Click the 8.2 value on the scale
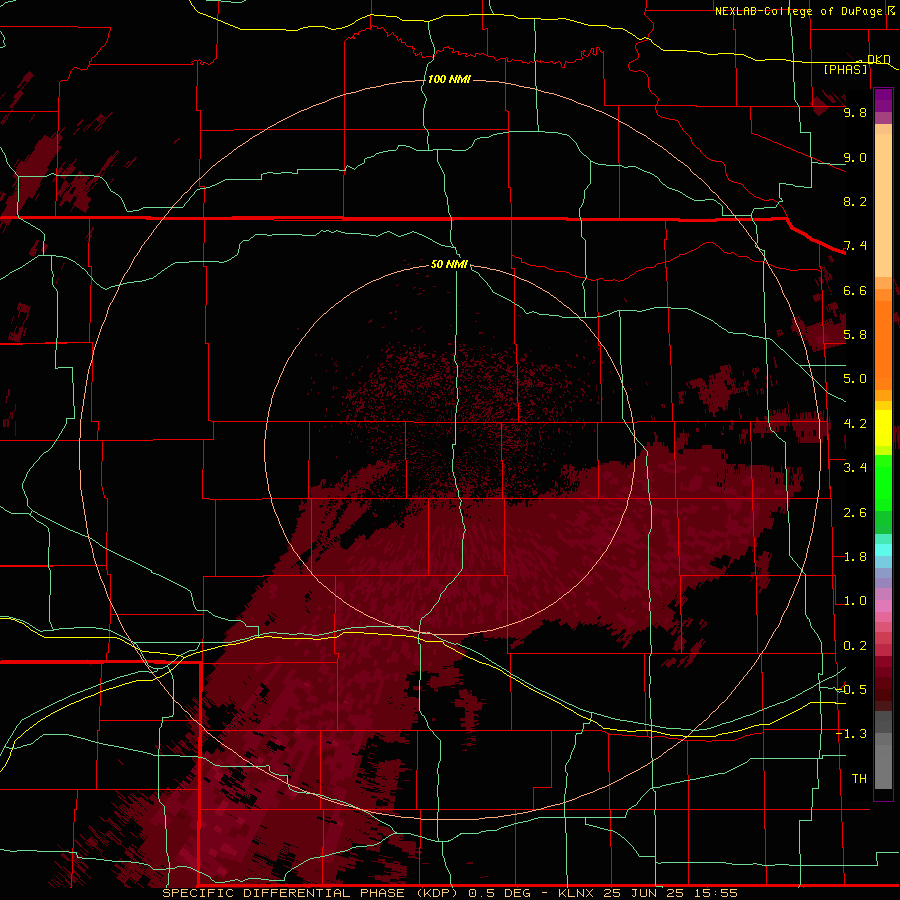Image resolution: width=900 pixels, height=900 pixels. (855, 201)
